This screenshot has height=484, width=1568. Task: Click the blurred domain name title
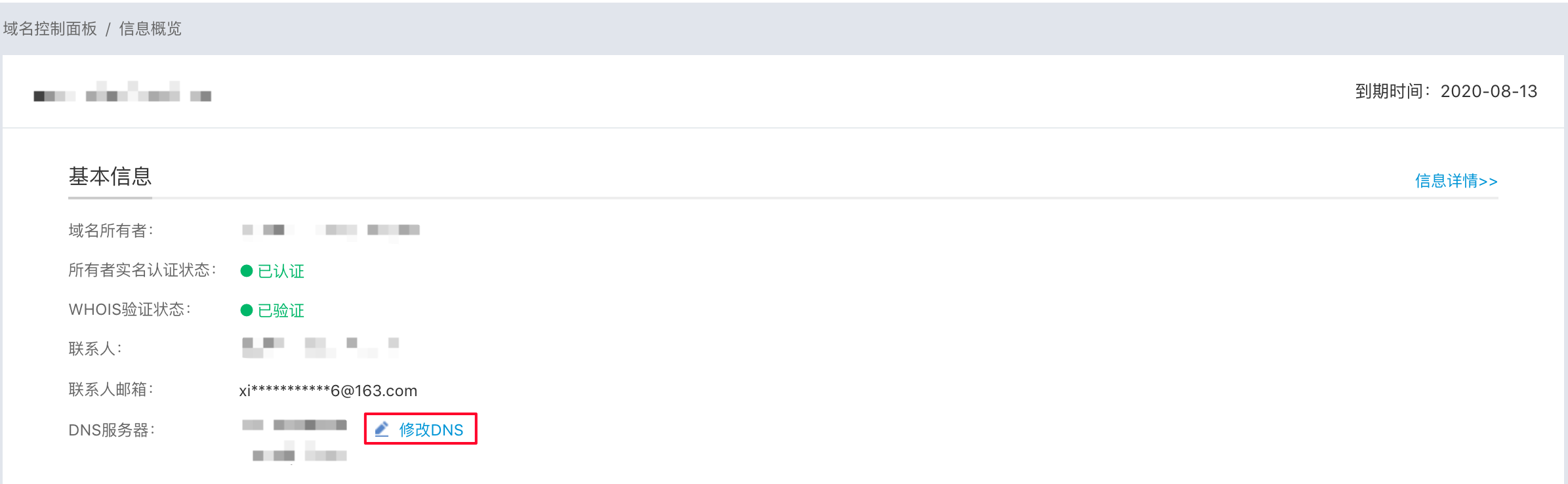click(123, 92)
